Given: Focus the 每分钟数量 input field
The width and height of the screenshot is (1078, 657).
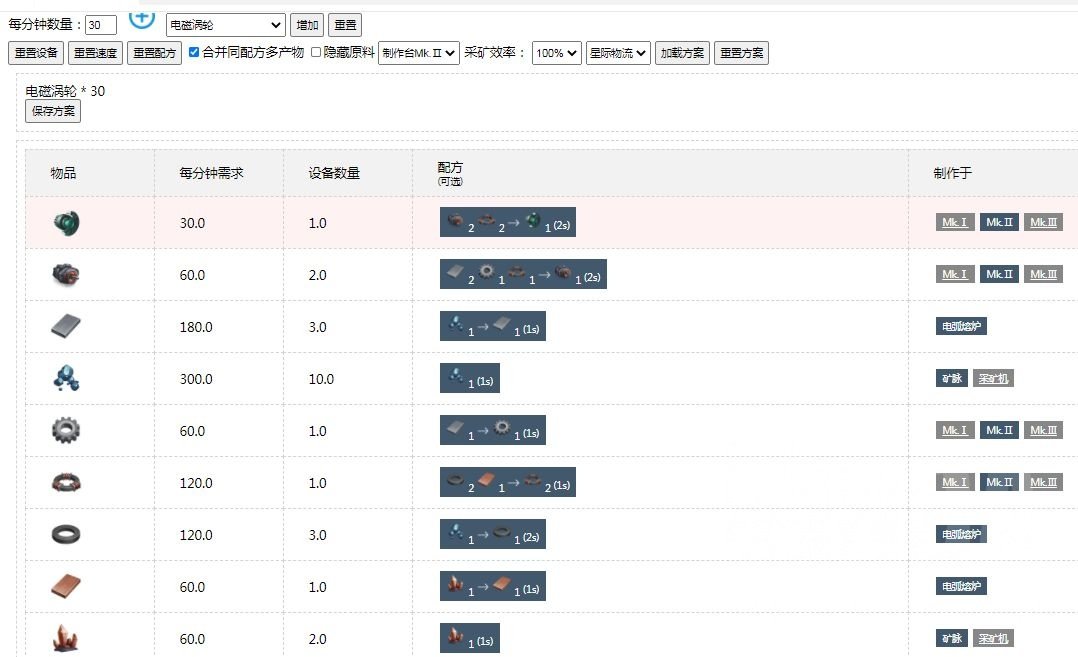Looking at the screenshot, I should [x=101, y=25].
